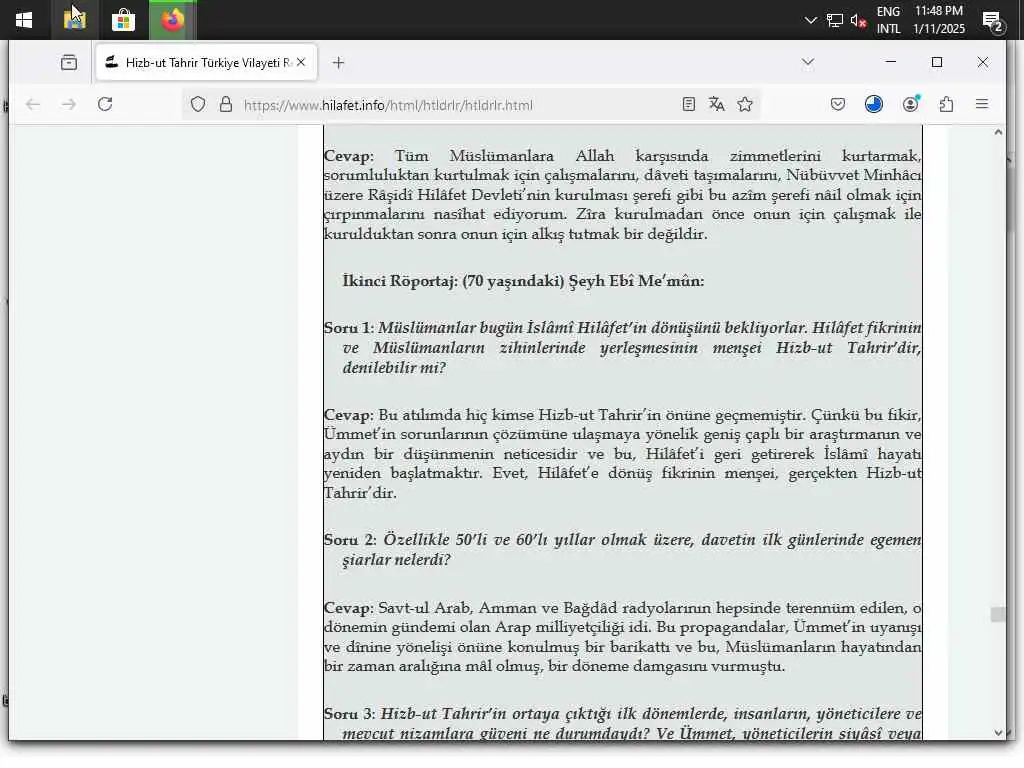
Task: Open Firefox View recent browsing
Action: coord(69,63)
